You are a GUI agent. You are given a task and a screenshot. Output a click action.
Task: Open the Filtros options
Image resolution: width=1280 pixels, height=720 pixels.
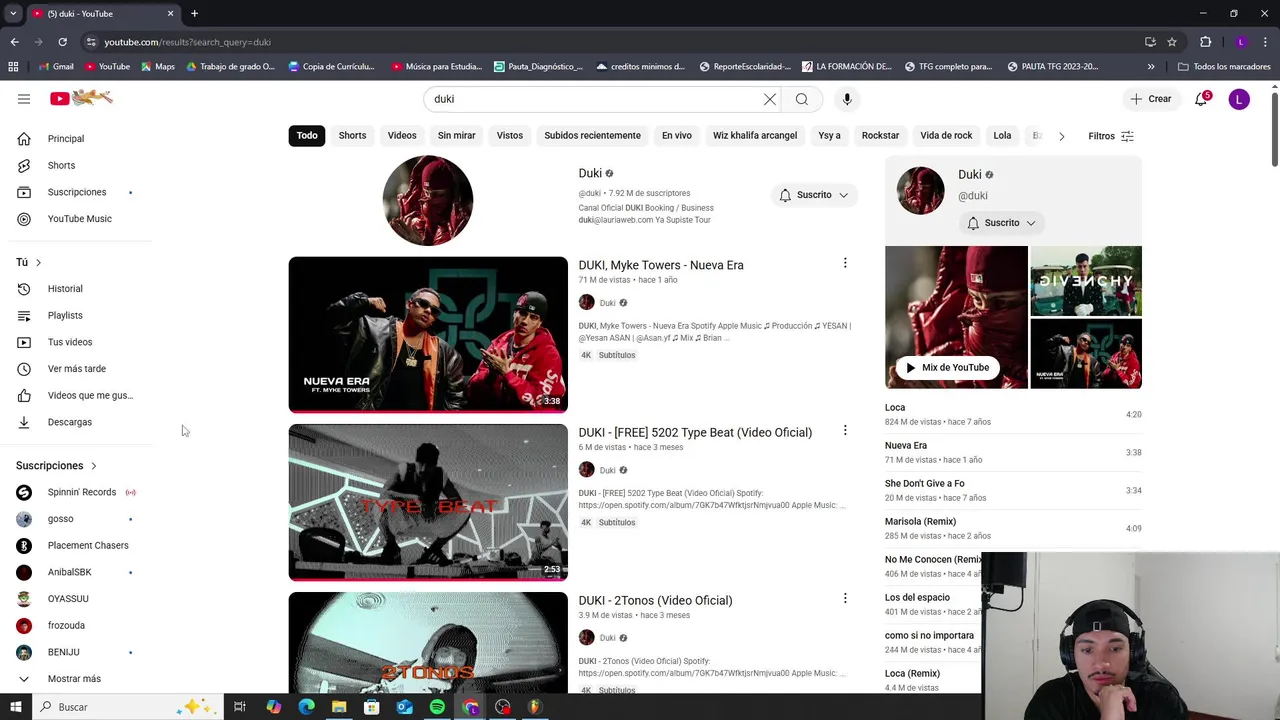click(1111, 136)
